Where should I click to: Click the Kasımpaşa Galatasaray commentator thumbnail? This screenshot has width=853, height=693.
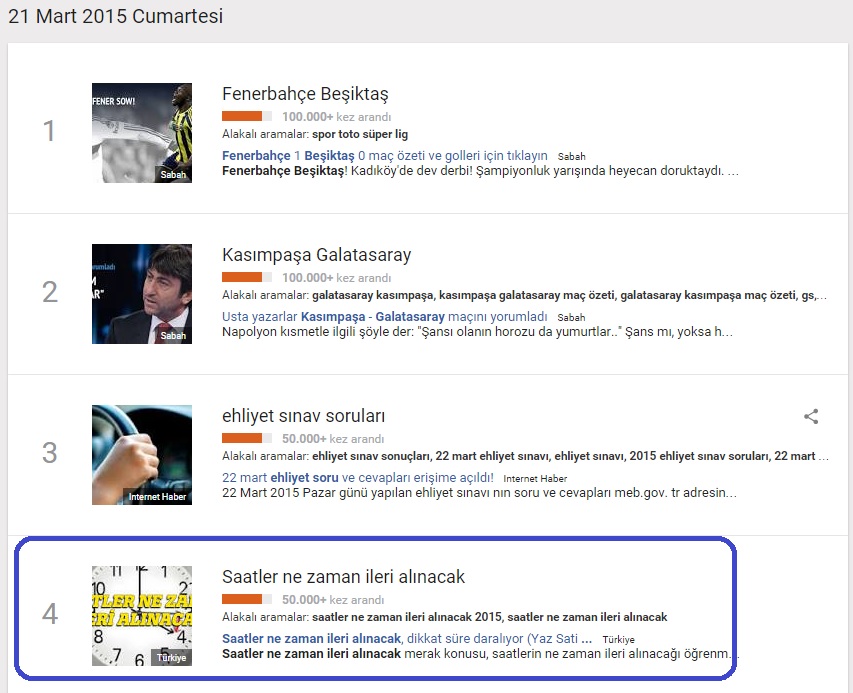click(142, 294)
